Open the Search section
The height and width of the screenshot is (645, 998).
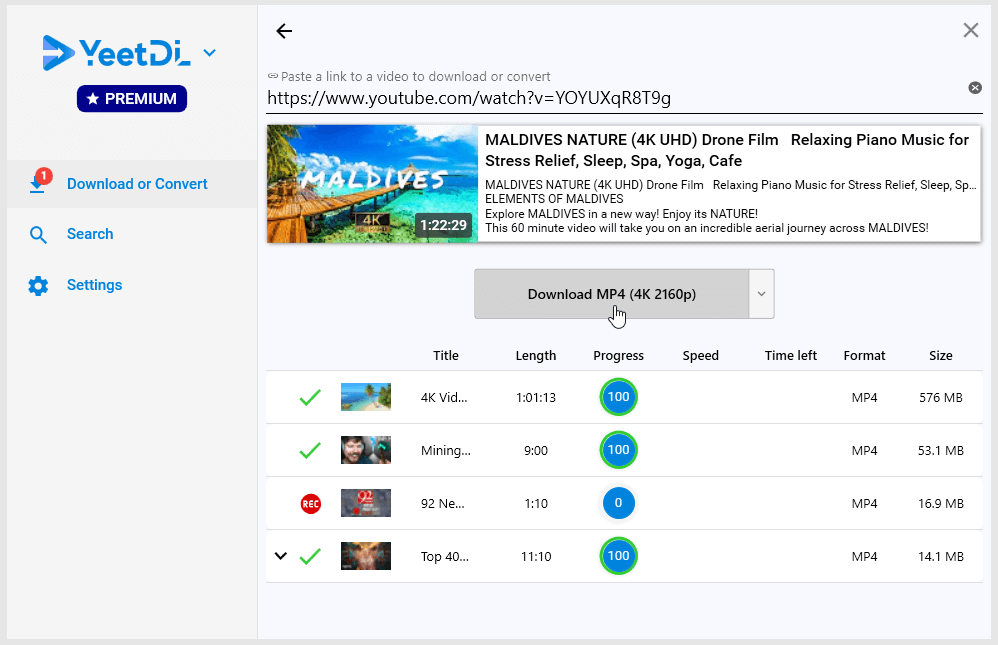tap(90, 234)
